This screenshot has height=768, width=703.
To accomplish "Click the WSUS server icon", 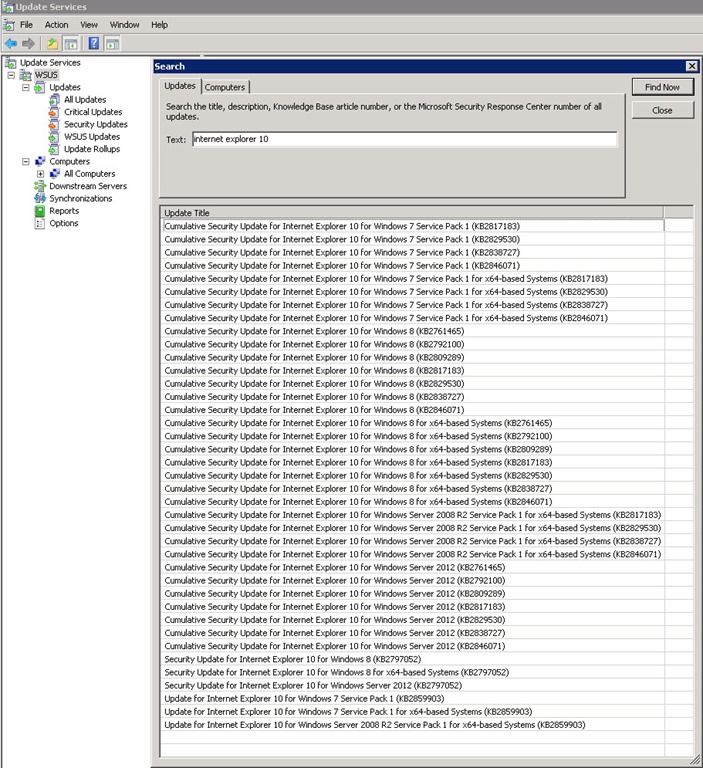I will (25, 75).
